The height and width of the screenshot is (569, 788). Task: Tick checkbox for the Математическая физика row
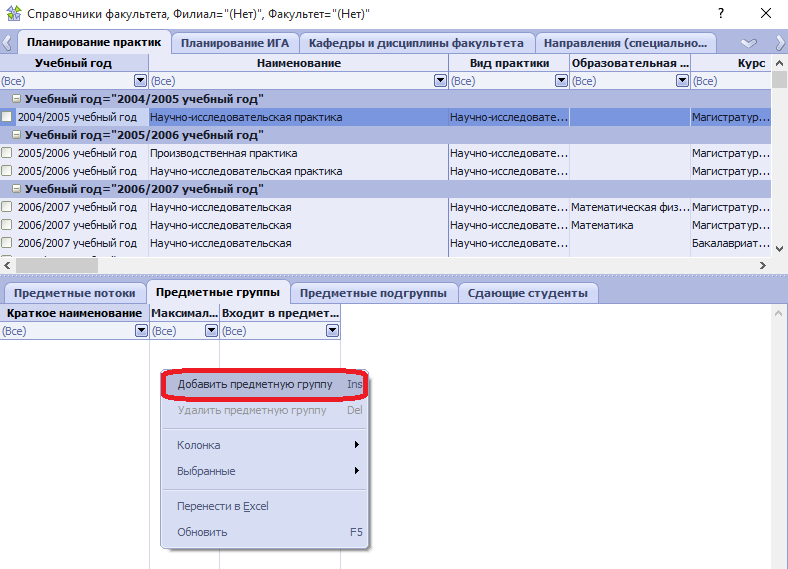coord(8,207)
